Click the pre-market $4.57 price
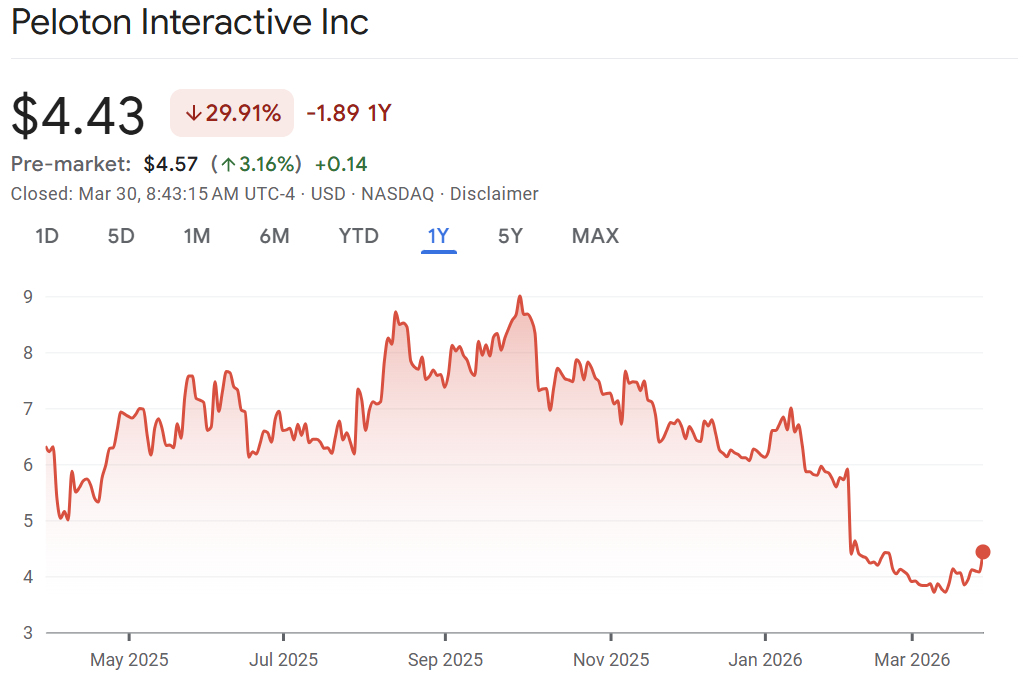This screenshot has height=694, width=1018. click(171, 164)
